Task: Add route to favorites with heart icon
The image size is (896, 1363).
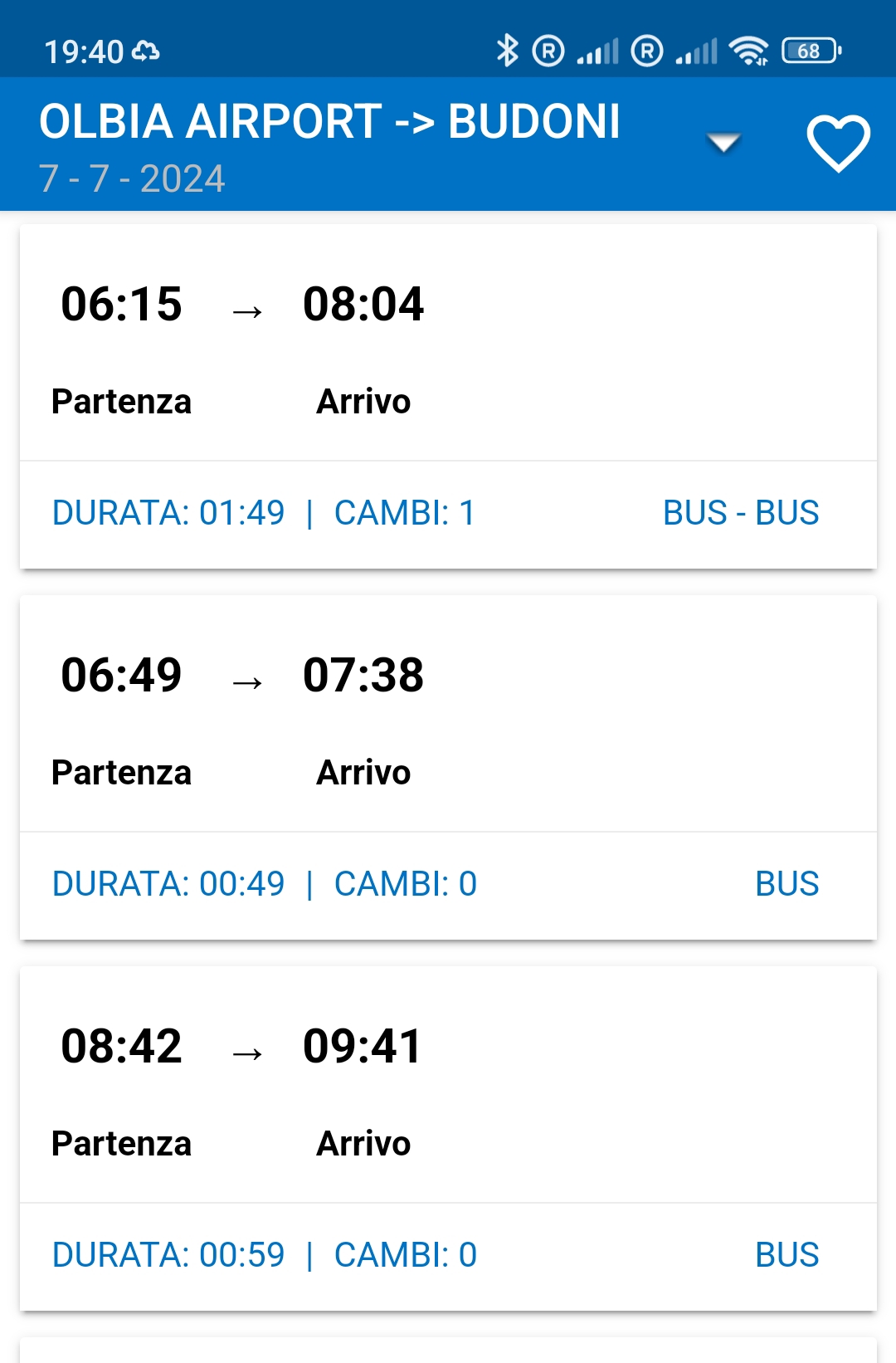Action: point(838,144)
